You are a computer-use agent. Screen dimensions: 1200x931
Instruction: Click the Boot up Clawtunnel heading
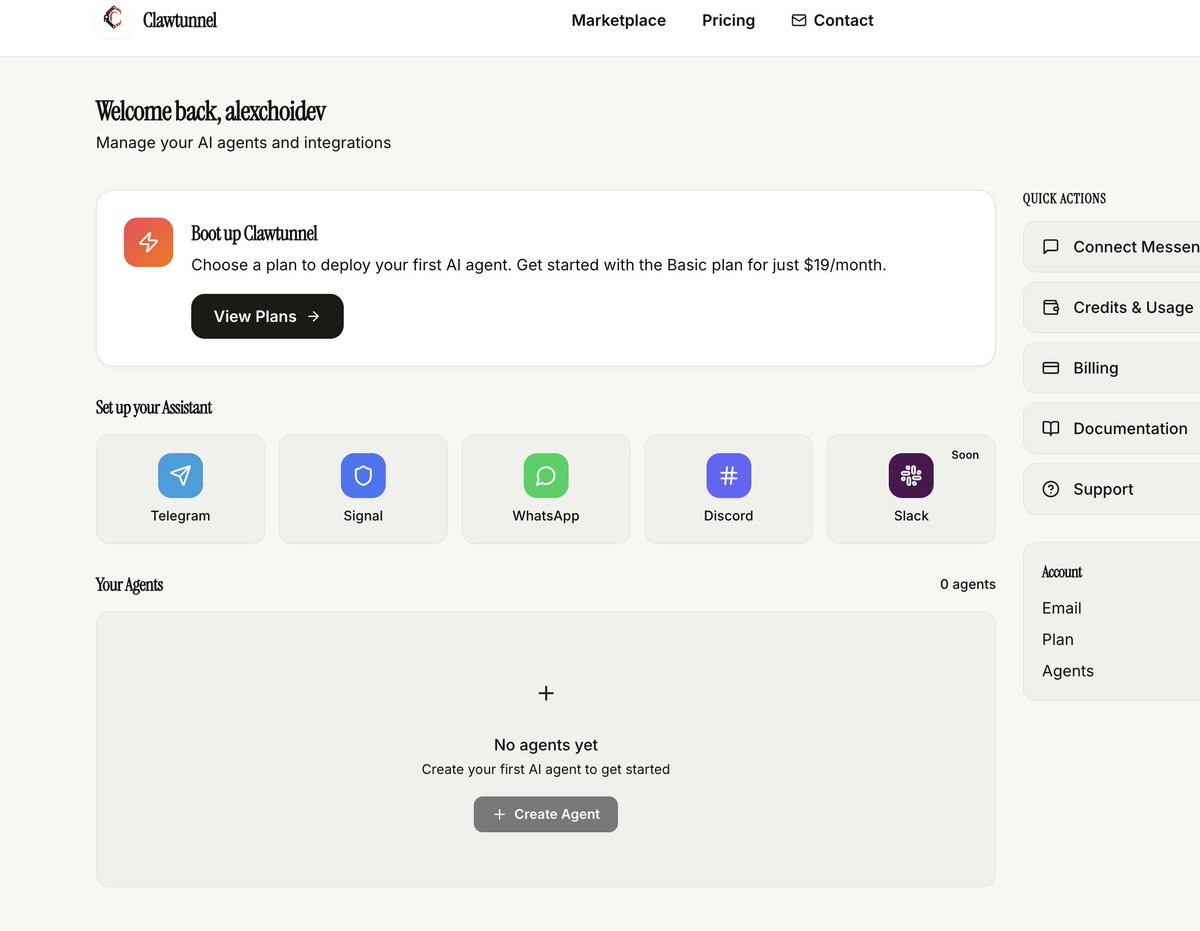tap(254, 234)
